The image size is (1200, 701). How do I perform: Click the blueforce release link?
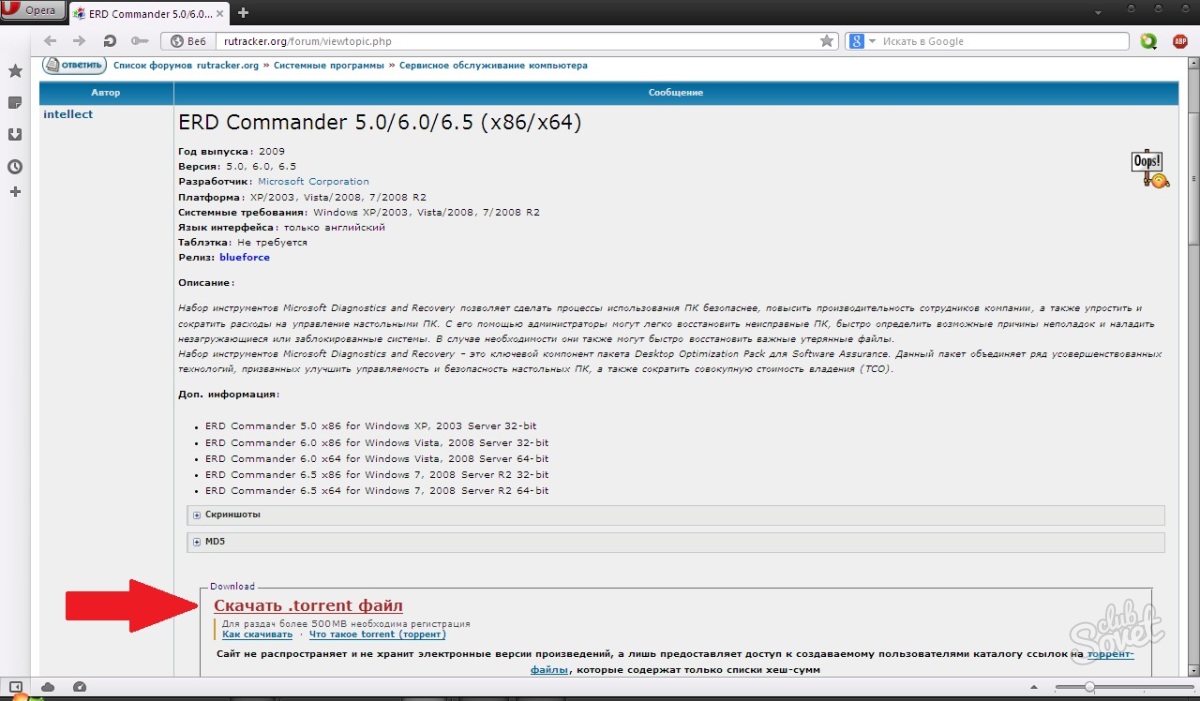244,257
